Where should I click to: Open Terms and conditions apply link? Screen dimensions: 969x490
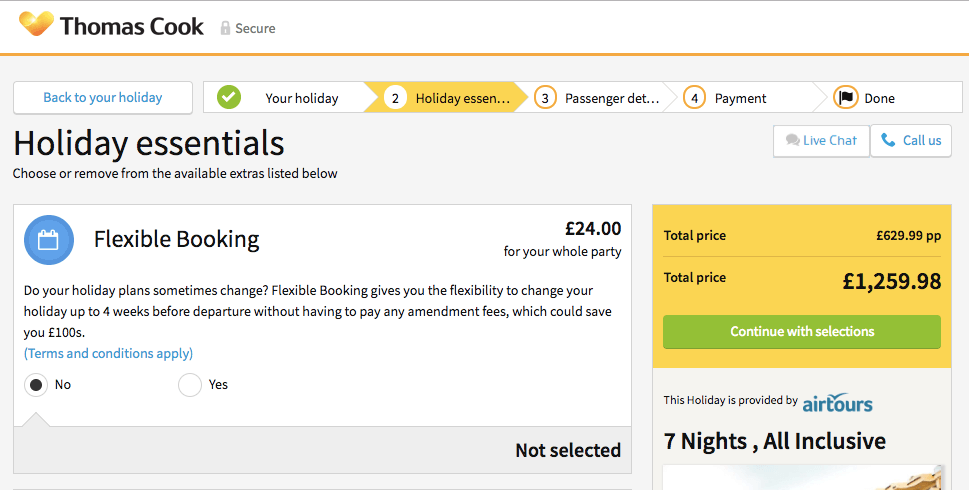[108, 353]
